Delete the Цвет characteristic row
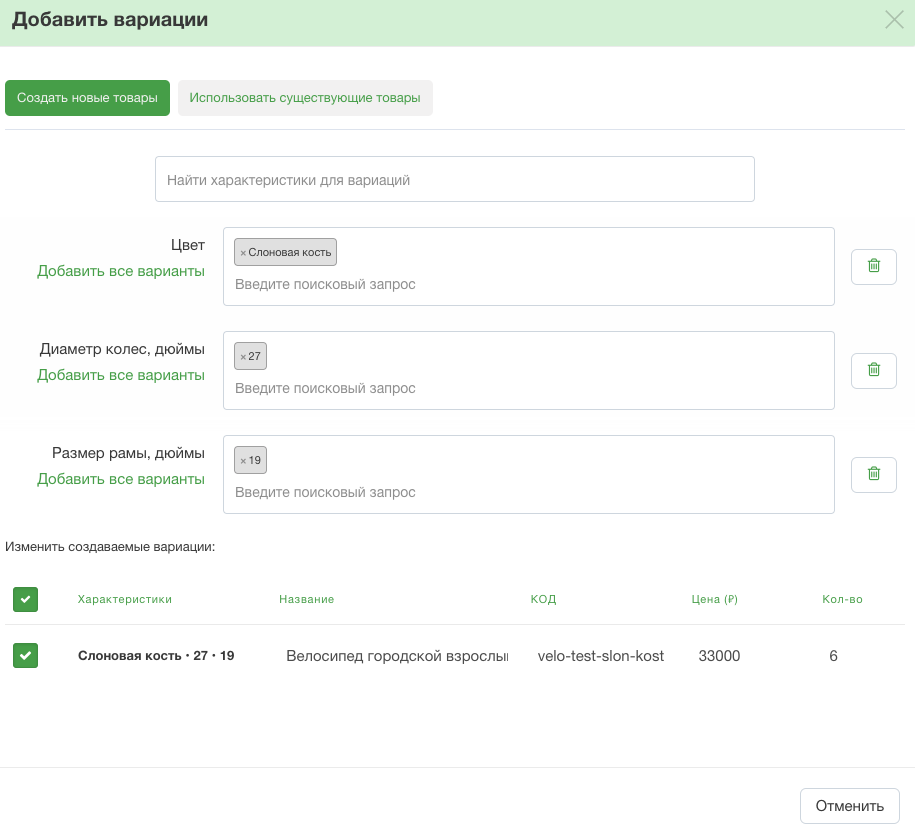915x838 pixels. pyautogui.click(x=874, y=267)
